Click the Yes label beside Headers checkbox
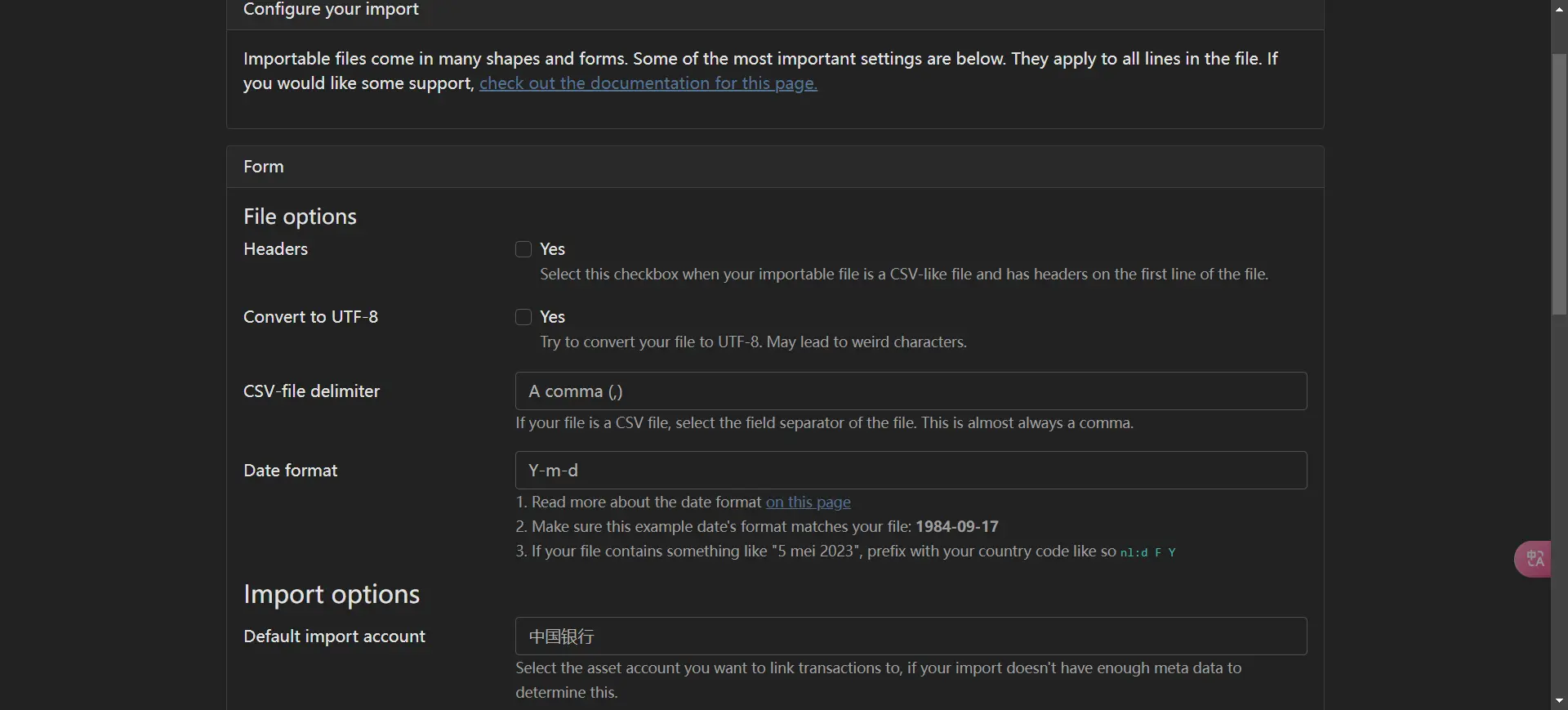The width and height of the screenshot is (1568, 710). pos(552,249)
